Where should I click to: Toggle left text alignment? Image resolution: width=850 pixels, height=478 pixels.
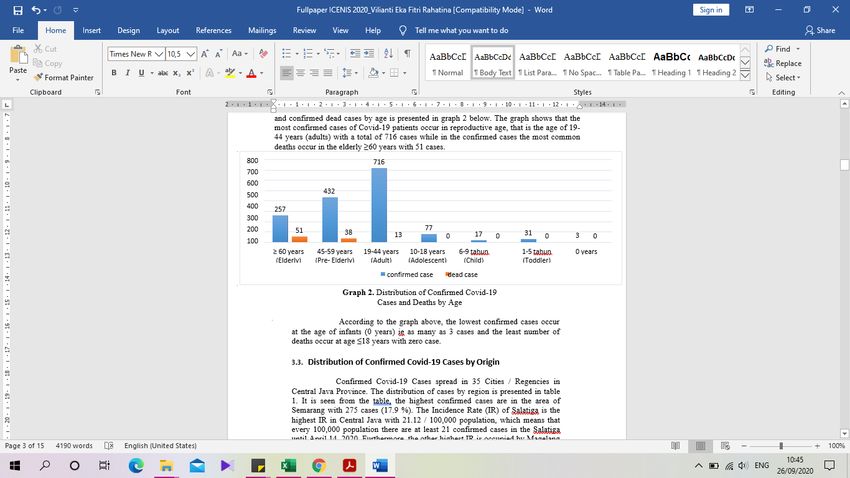tap(287, 73)
